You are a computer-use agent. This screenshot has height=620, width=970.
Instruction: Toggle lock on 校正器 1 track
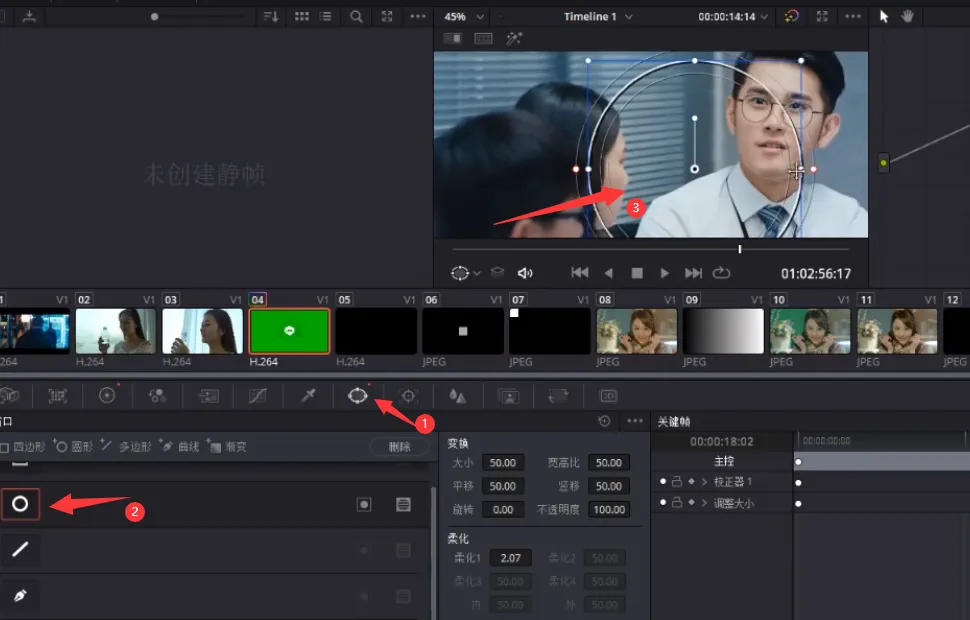click(x=677, y=481)
